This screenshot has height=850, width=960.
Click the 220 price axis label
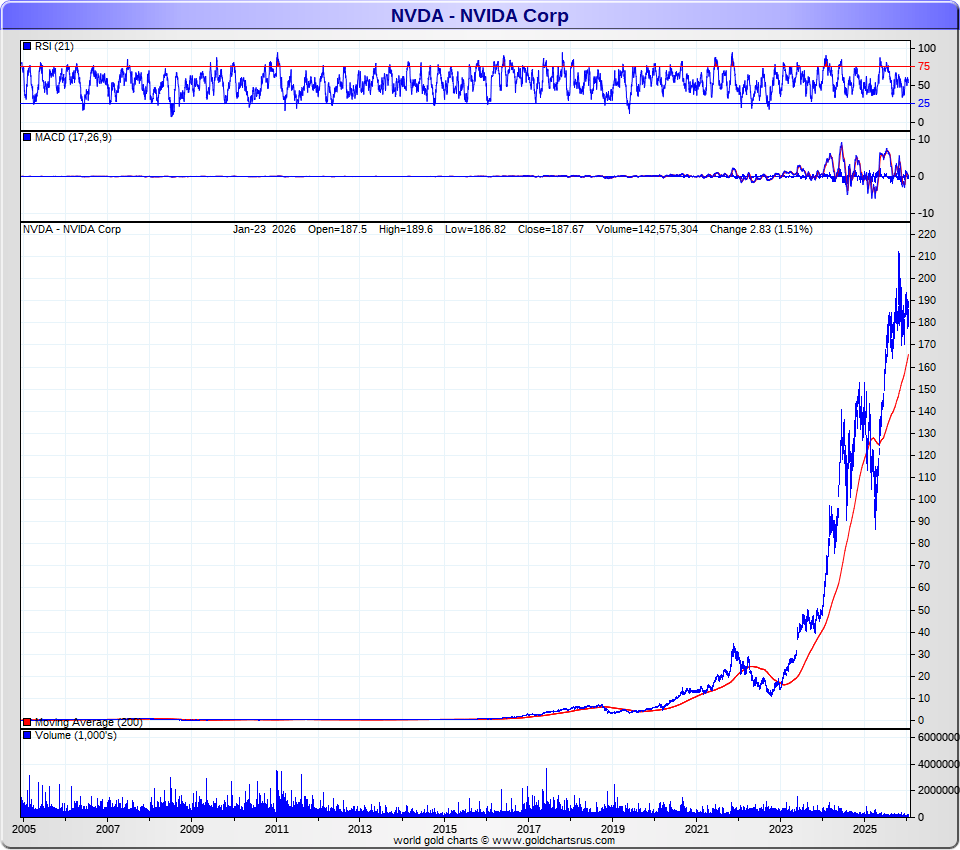[926, 234]
